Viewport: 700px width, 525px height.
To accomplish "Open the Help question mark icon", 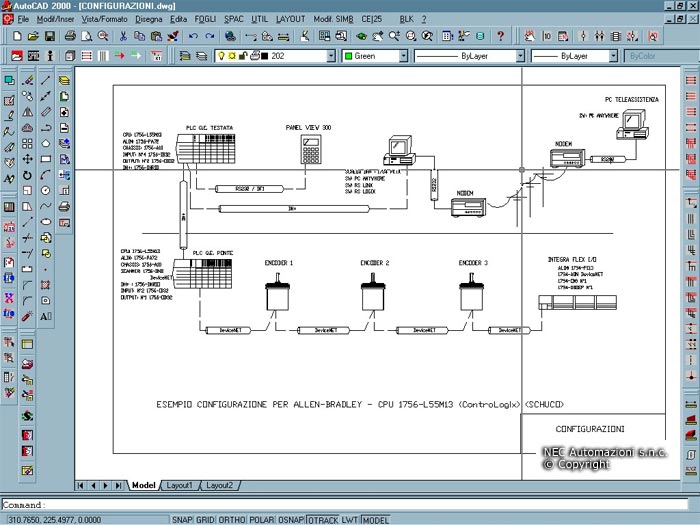I will (x=500, y=36).
